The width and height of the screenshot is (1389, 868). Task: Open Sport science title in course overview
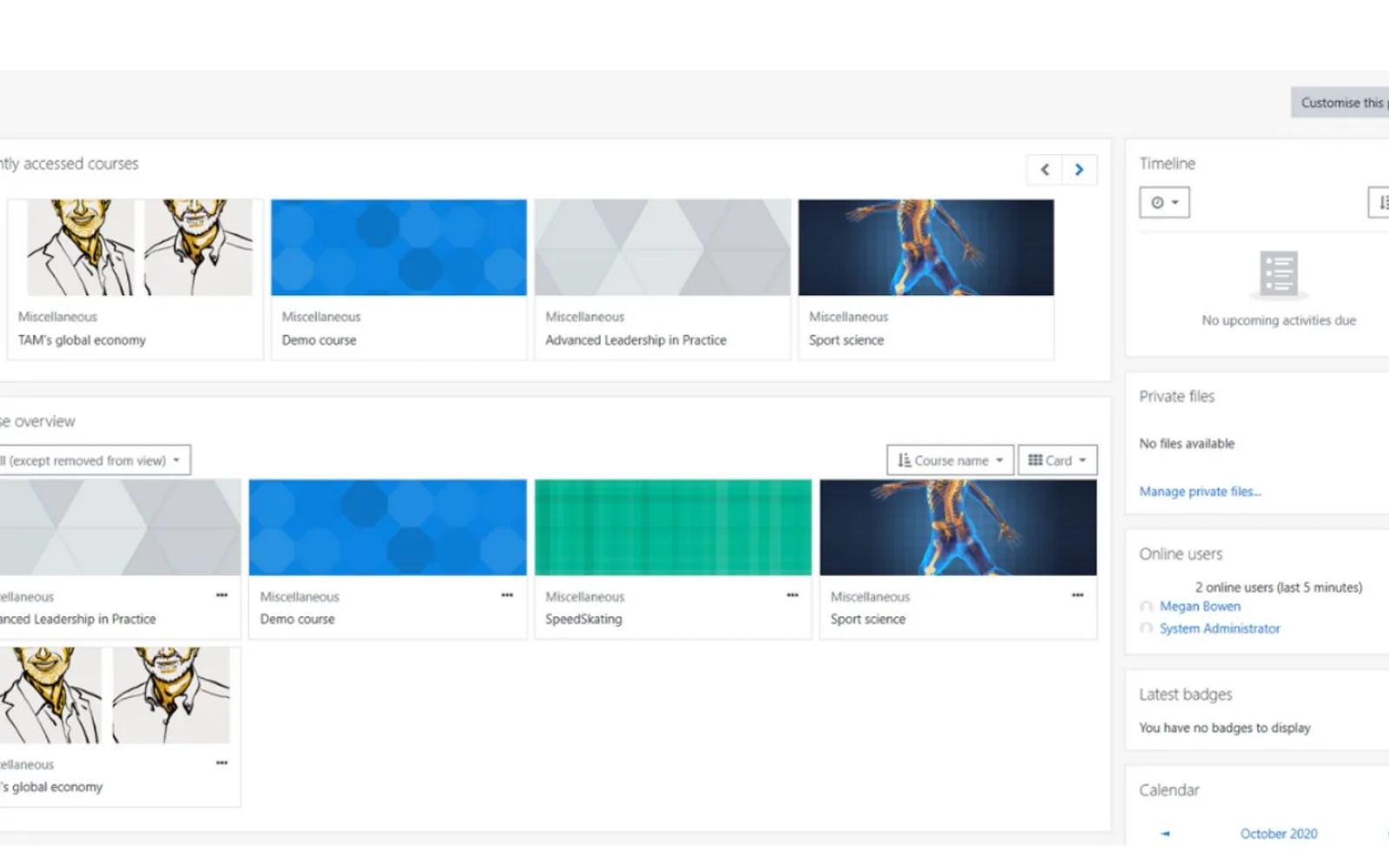click(x=867, y=619)
